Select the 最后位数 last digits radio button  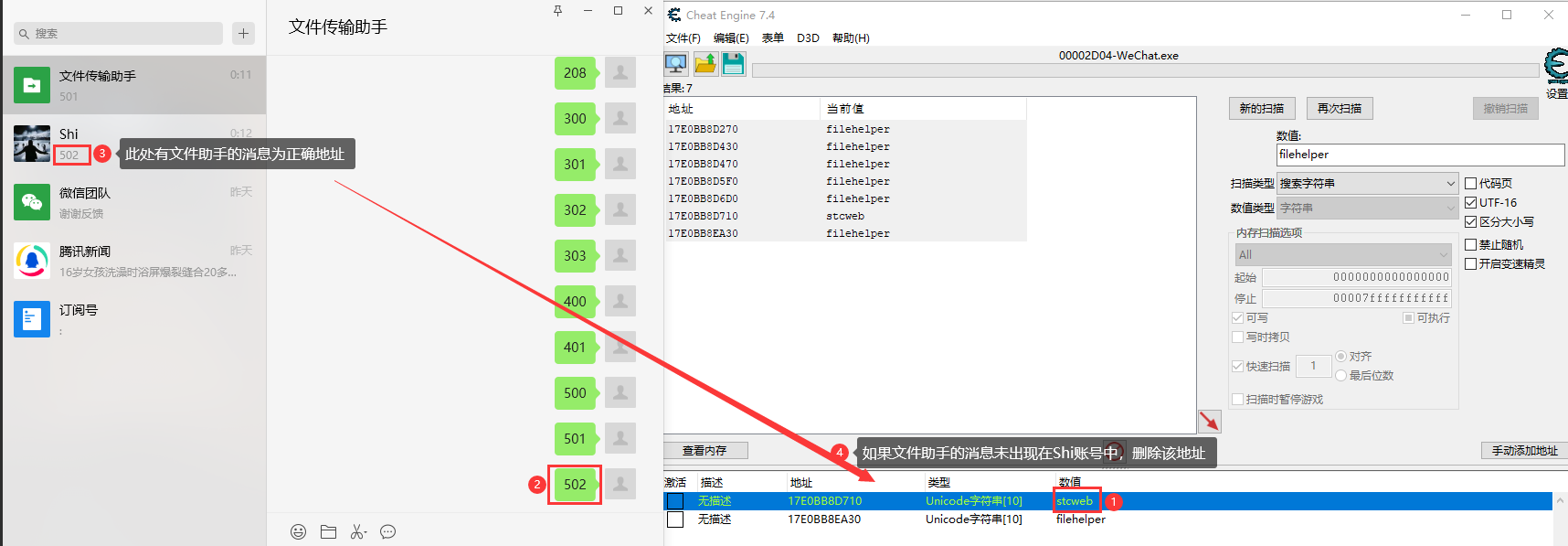[1340, 375]
